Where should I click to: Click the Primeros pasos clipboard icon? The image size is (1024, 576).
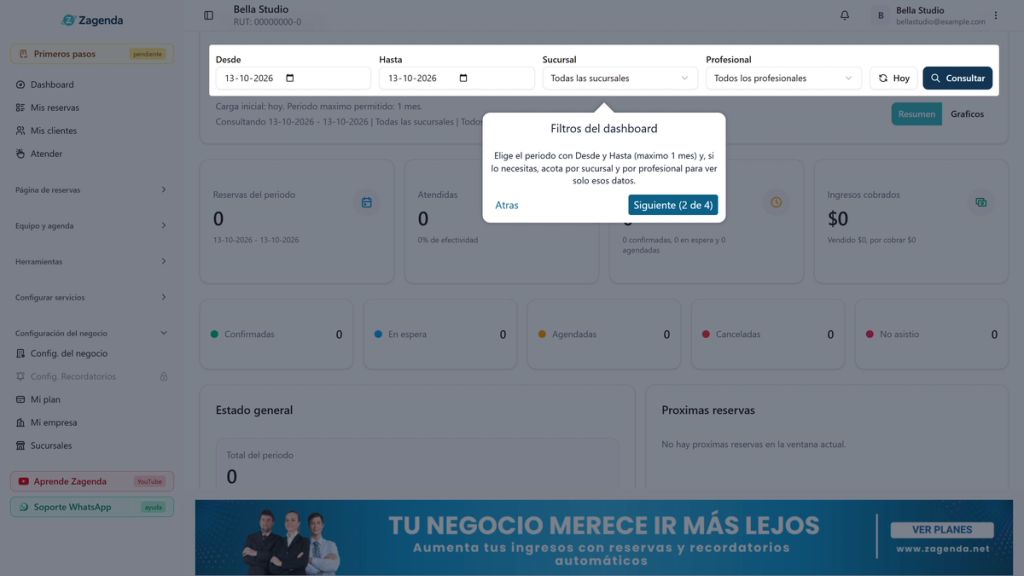coord(24,54)
